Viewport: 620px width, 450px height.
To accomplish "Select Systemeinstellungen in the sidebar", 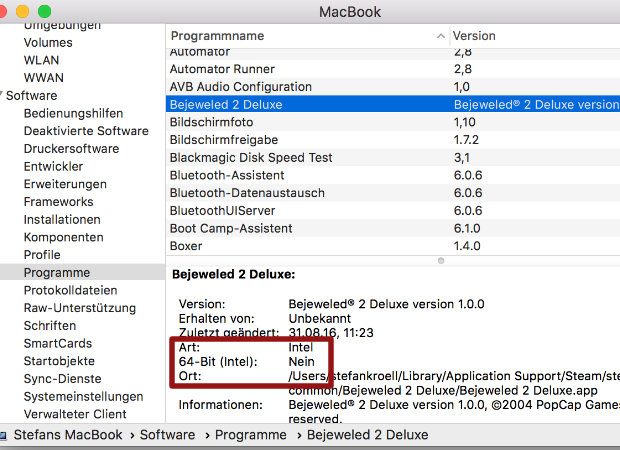I will coord(83,396).
